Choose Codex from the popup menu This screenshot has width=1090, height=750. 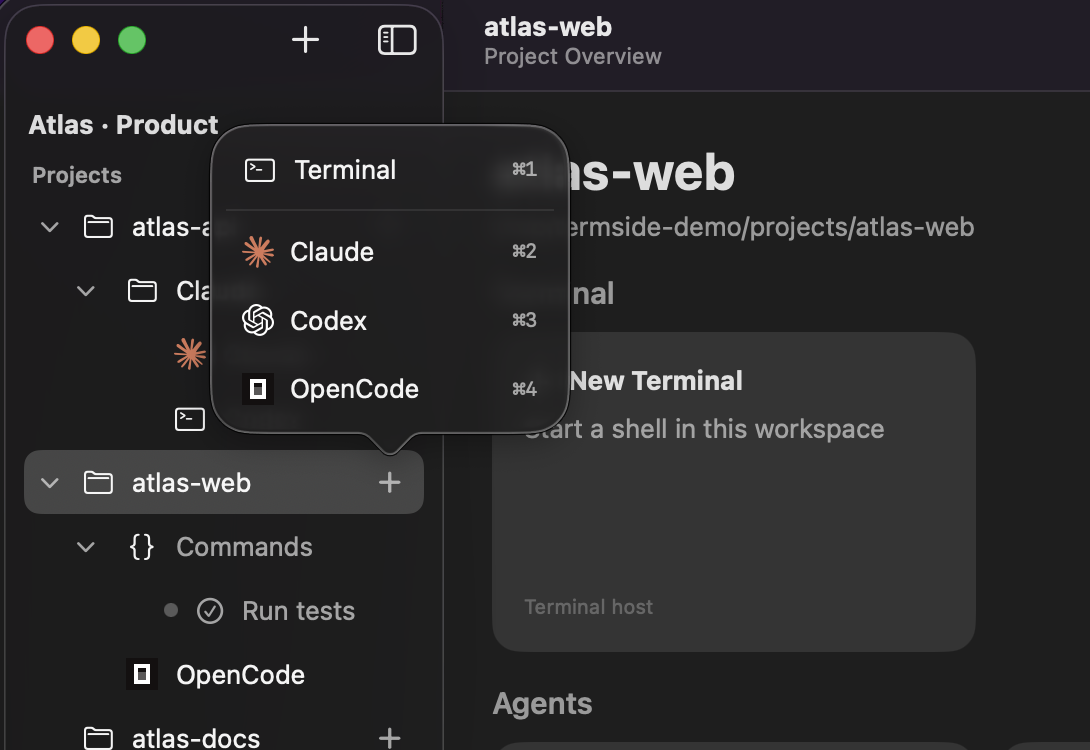click(390, 320)
